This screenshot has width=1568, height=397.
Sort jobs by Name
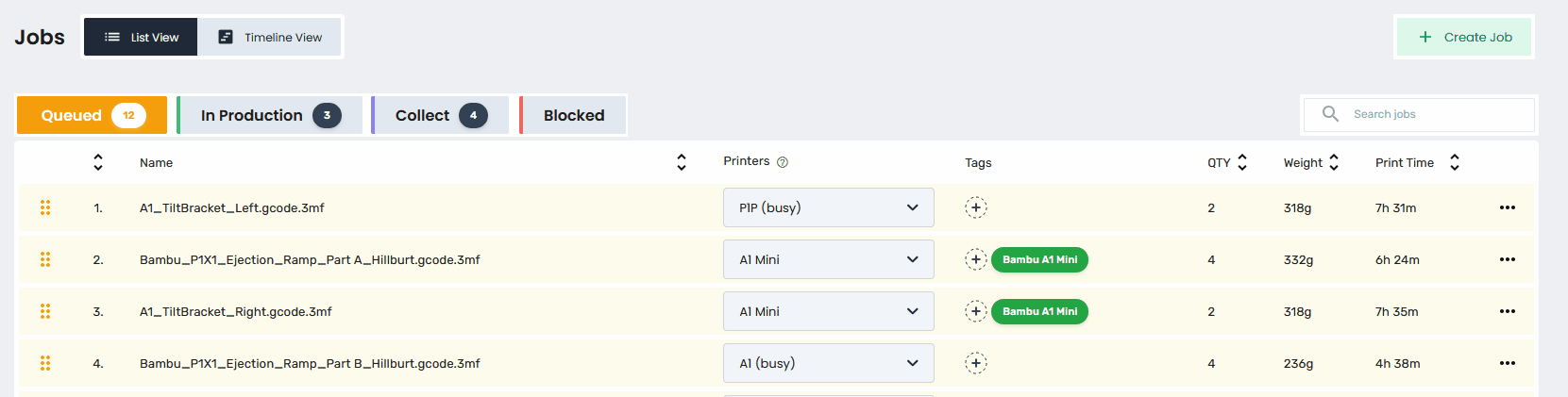(682, 162)
